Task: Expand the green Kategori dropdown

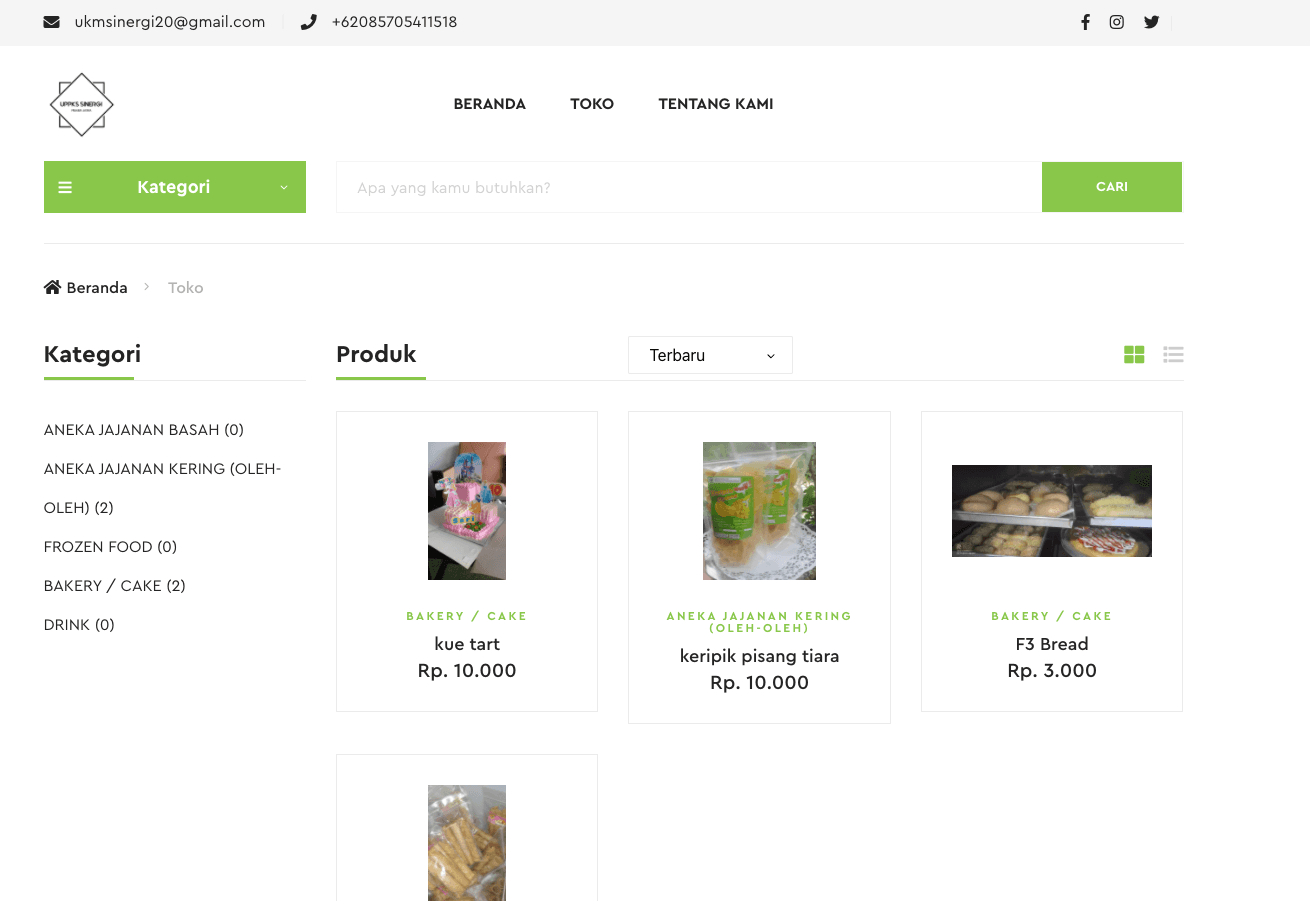Action: pyautogui.click(x=175, y=187)
